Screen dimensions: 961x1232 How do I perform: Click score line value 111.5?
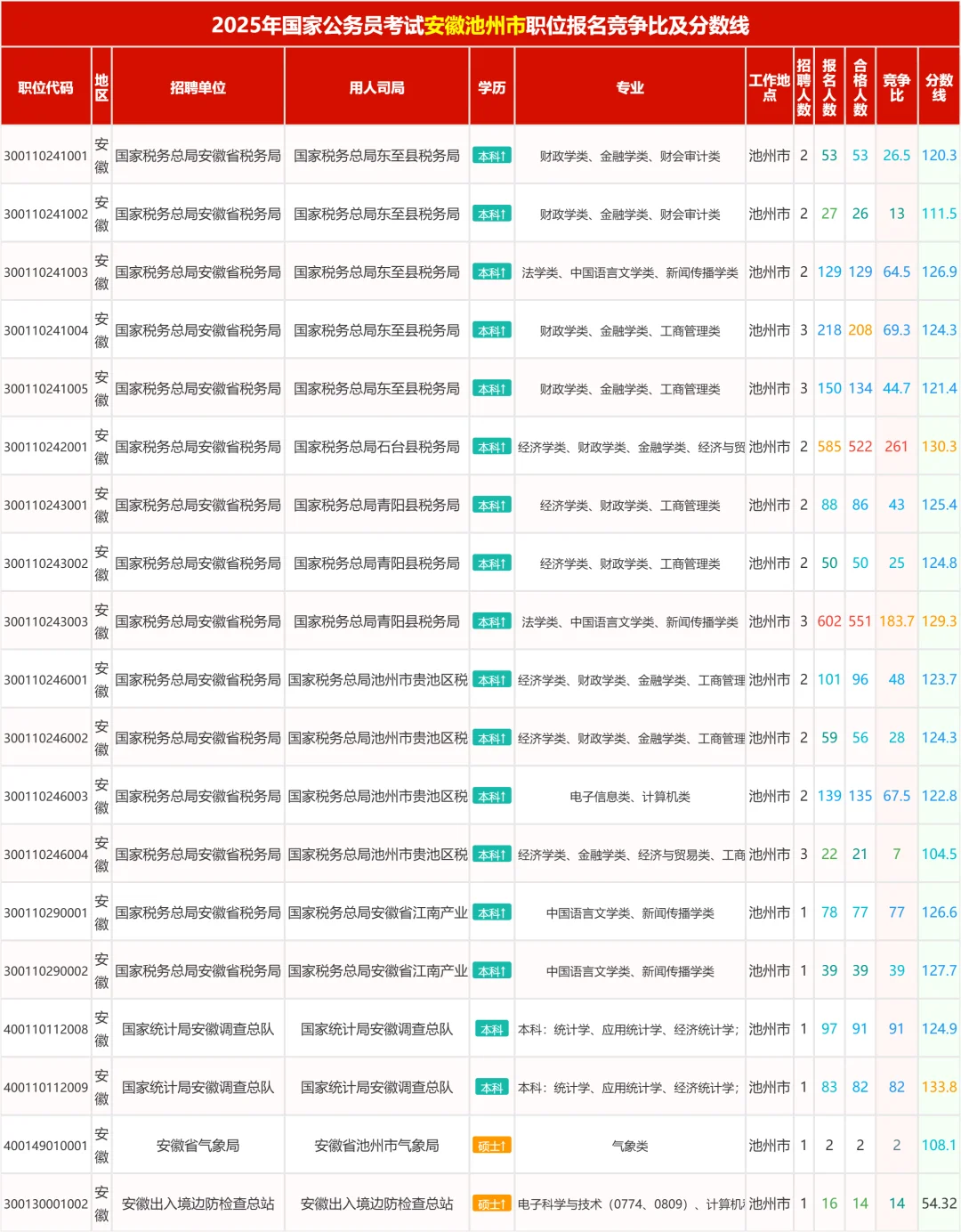[x=939, y=214]
